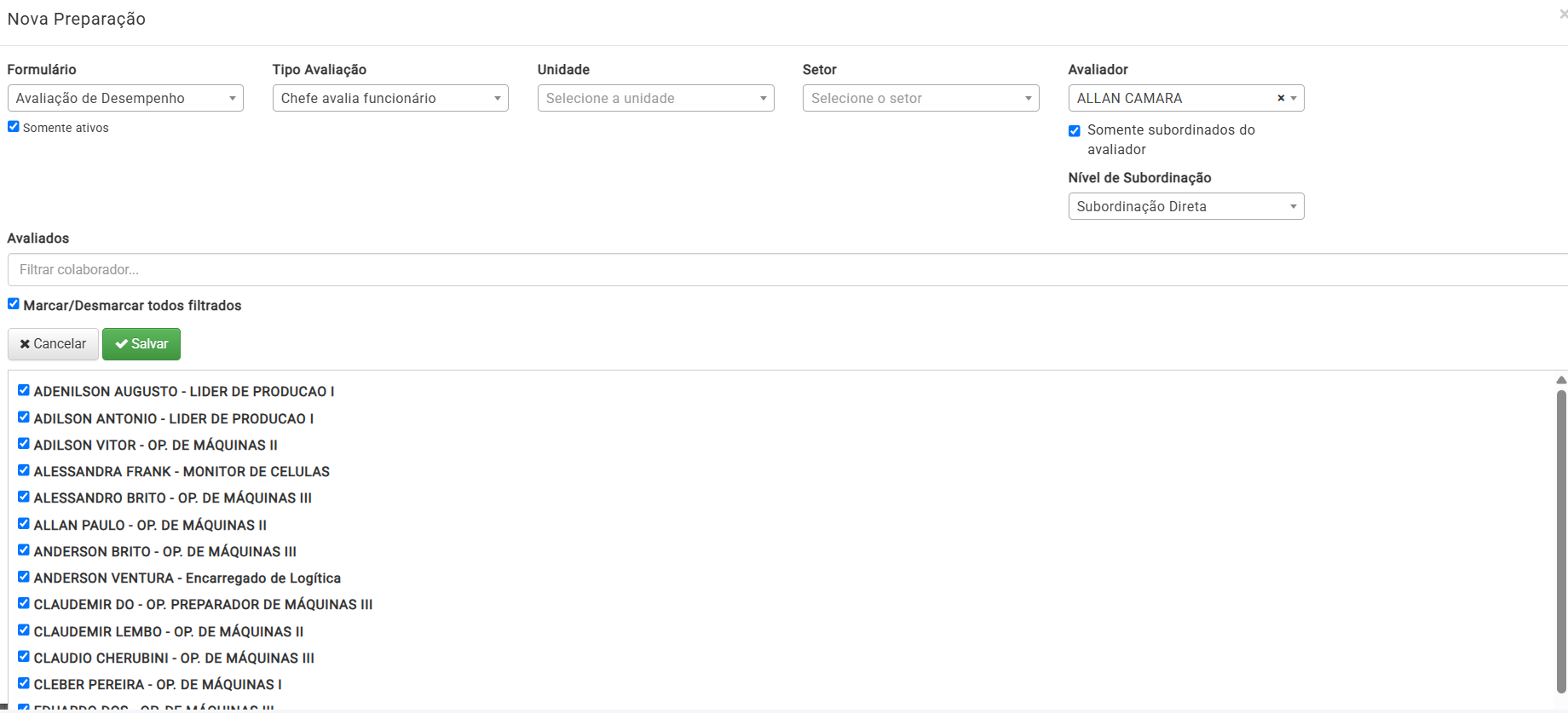Expand the Tipo Avaliação dropdown
Screen dimensions: 1568x713
tap(390, 99)
